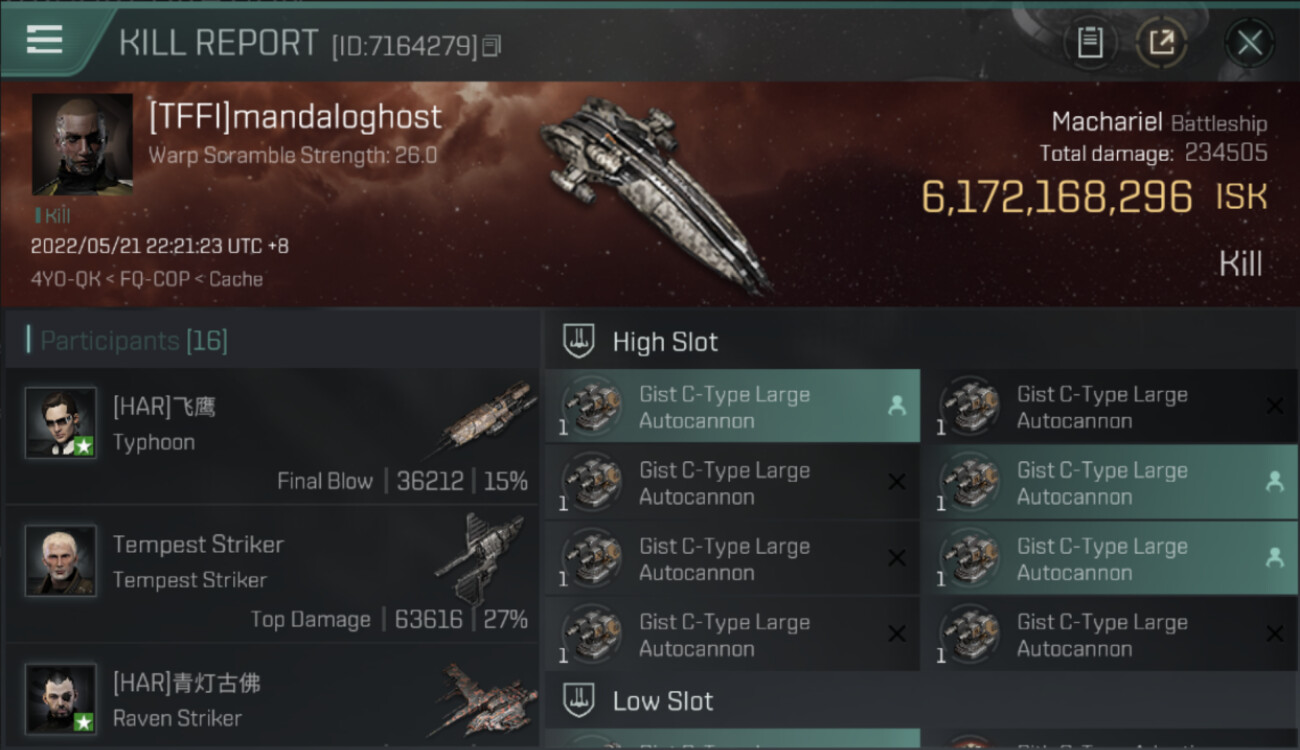Viewport: 1300px width, 750px height.
Task: Click the clipboard report icon
Action: click(x=1090, y=43)
